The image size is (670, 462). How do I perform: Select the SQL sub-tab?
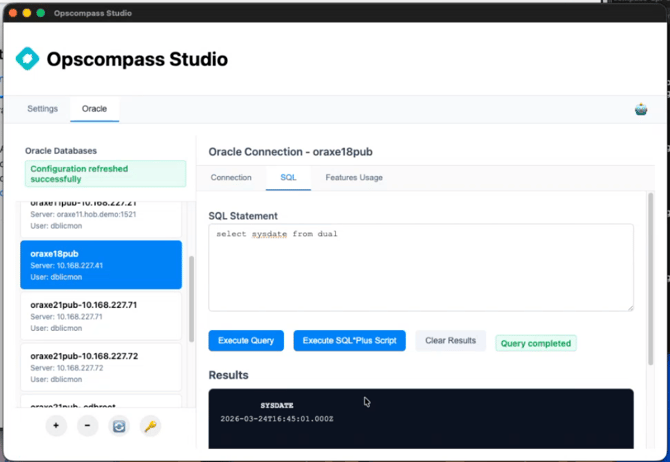(288, 178)
